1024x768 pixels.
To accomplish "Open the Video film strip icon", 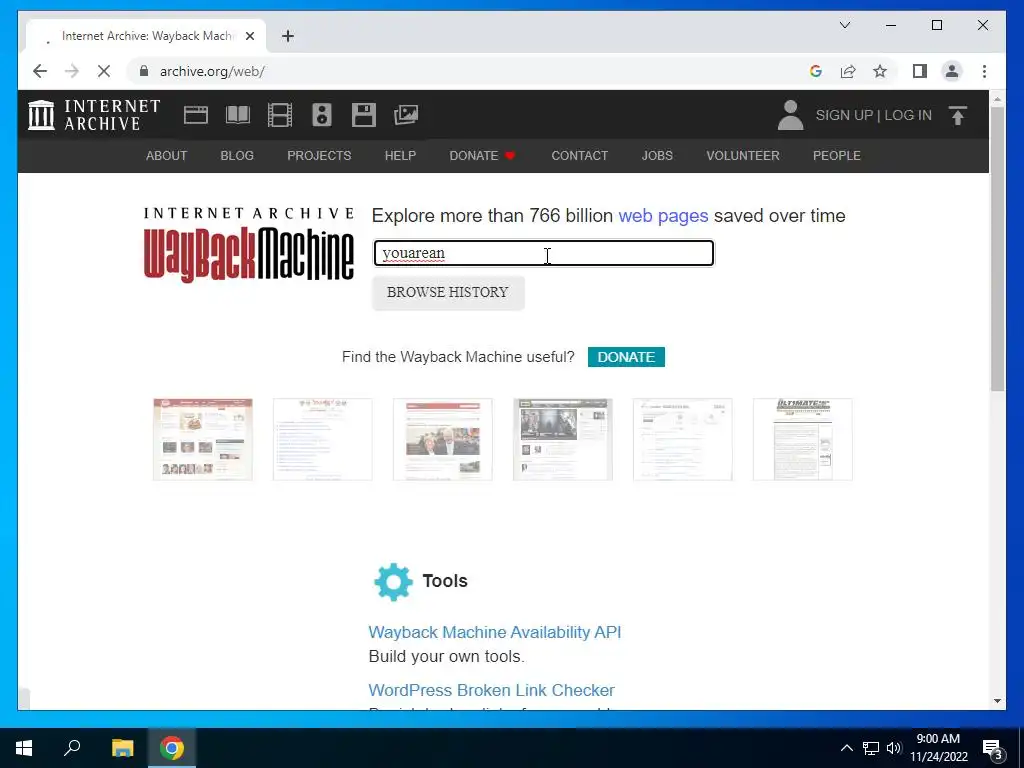I will click(x=280, y=115).
